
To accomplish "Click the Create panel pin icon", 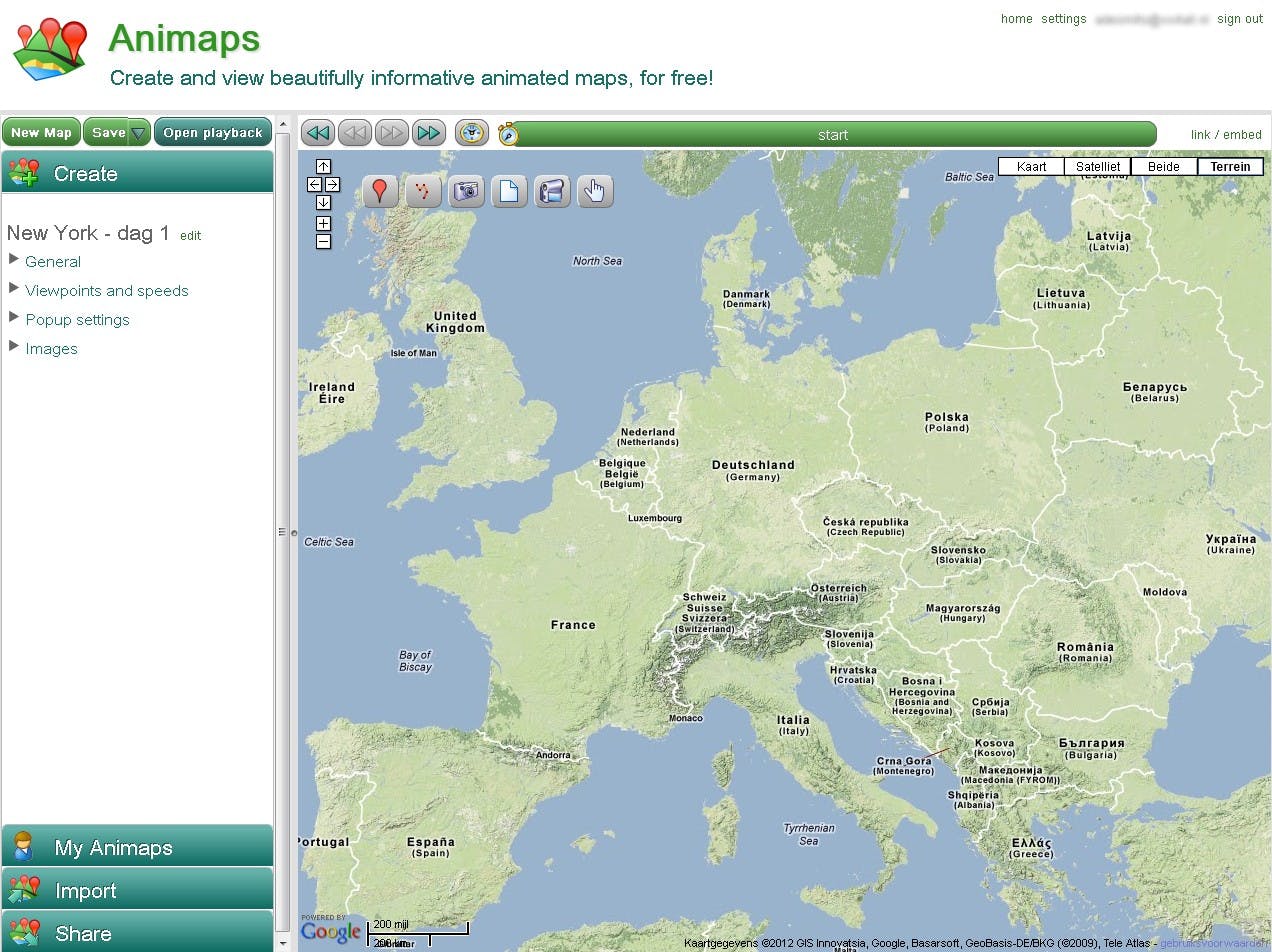I will (23, 174).
